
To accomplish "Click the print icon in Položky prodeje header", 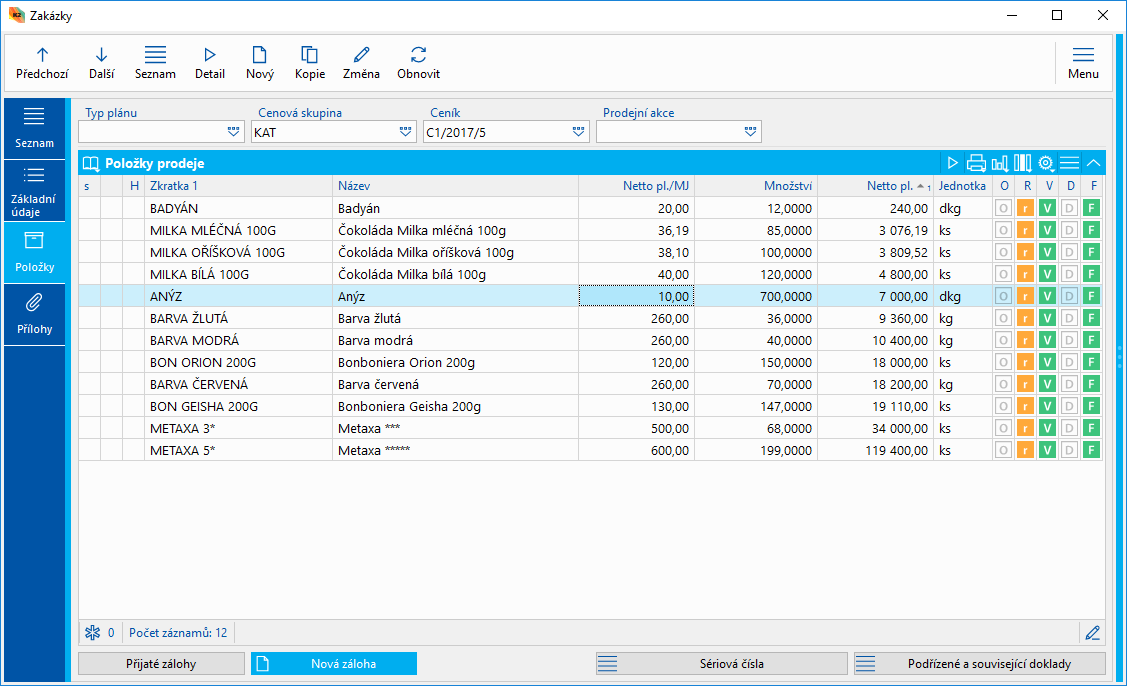I will click(x=976, y=163).
